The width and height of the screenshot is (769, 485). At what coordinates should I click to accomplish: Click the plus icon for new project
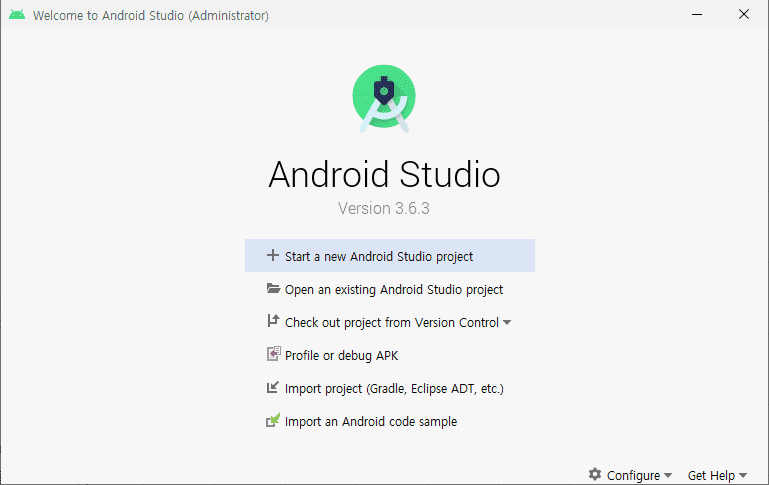[x=273, y=255]
